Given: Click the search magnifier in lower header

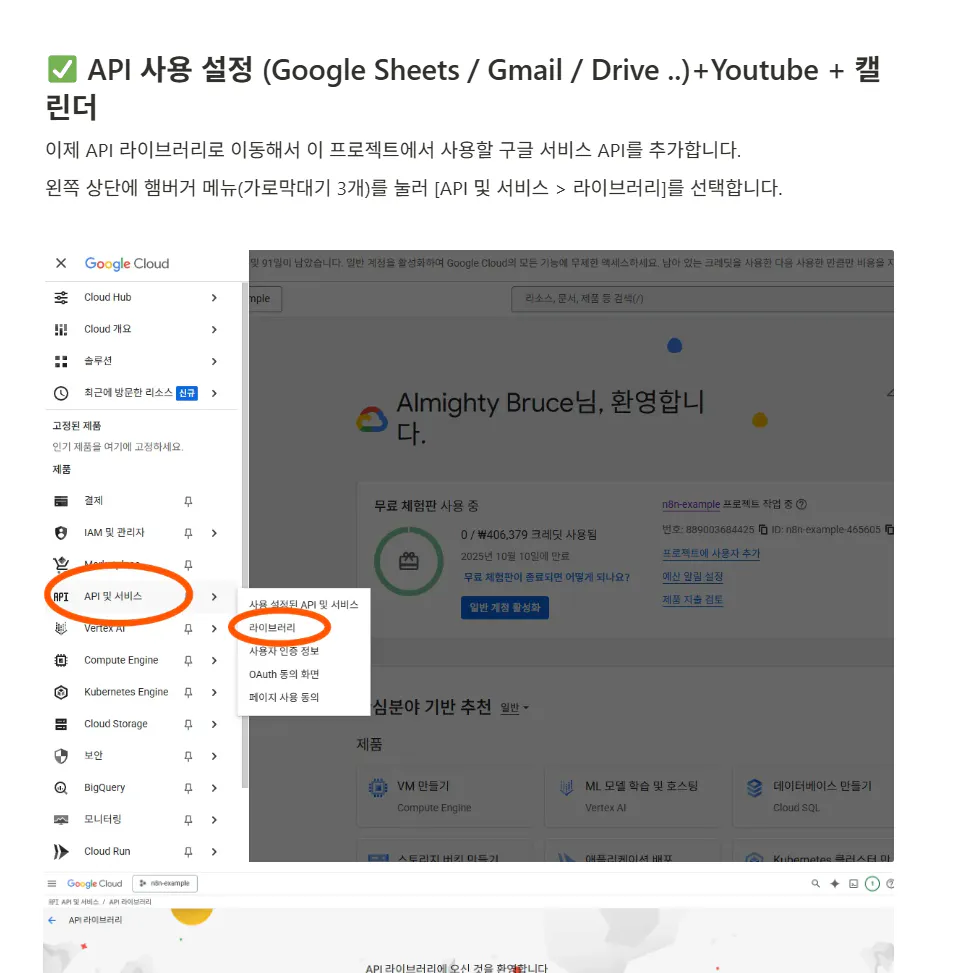Looking at the screenshot, I should click(x=815, y=884).
